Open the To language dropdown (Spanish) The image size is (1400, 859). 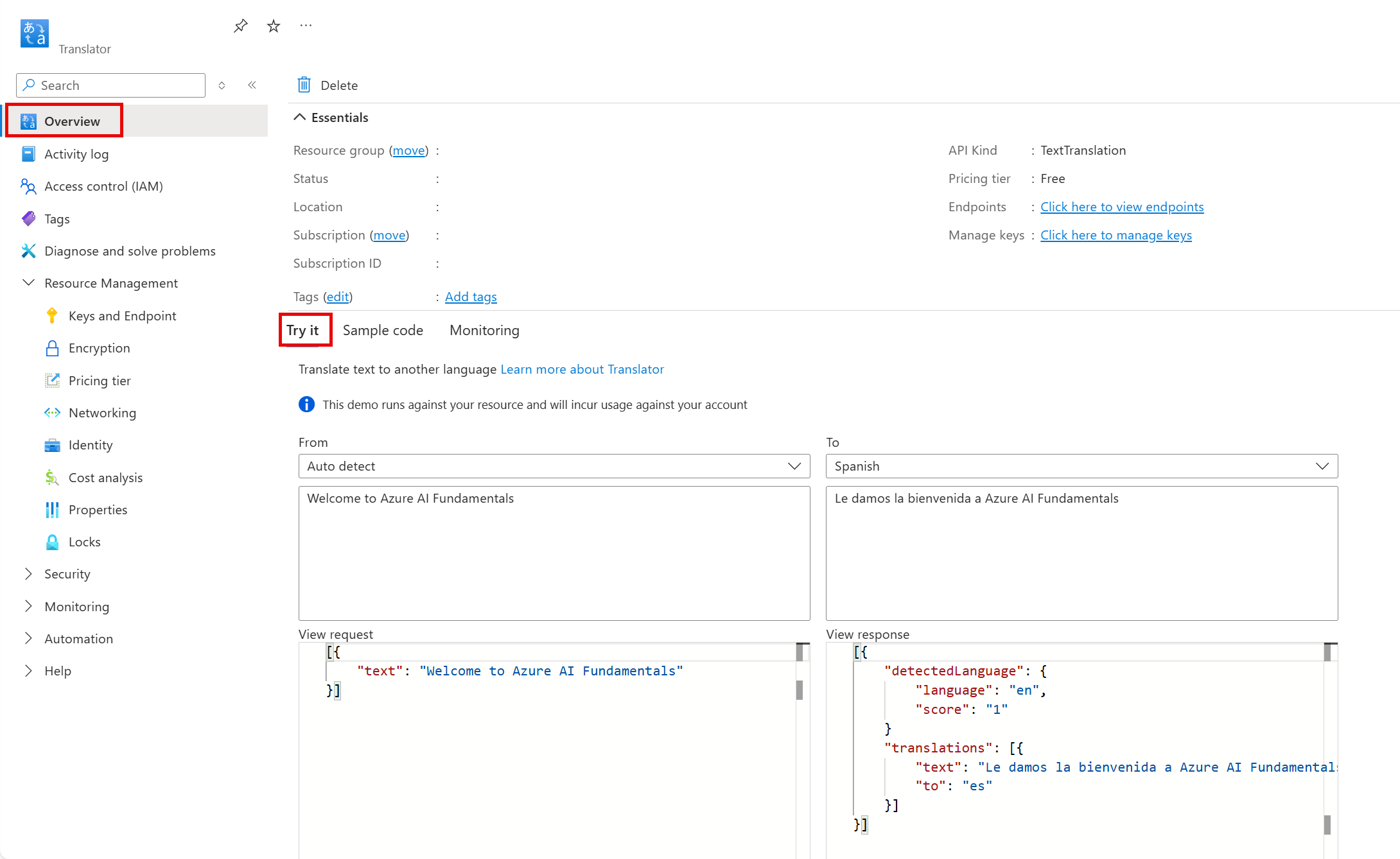point(1081,466)
